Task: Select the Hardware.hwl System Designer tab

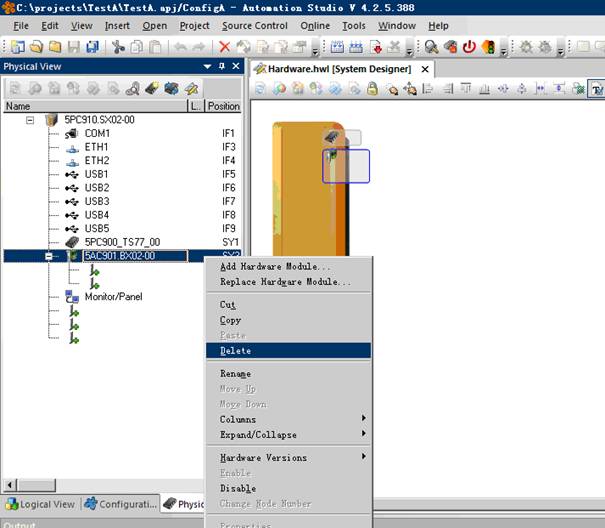Action: pyautogui.click(x=340, y=69)
